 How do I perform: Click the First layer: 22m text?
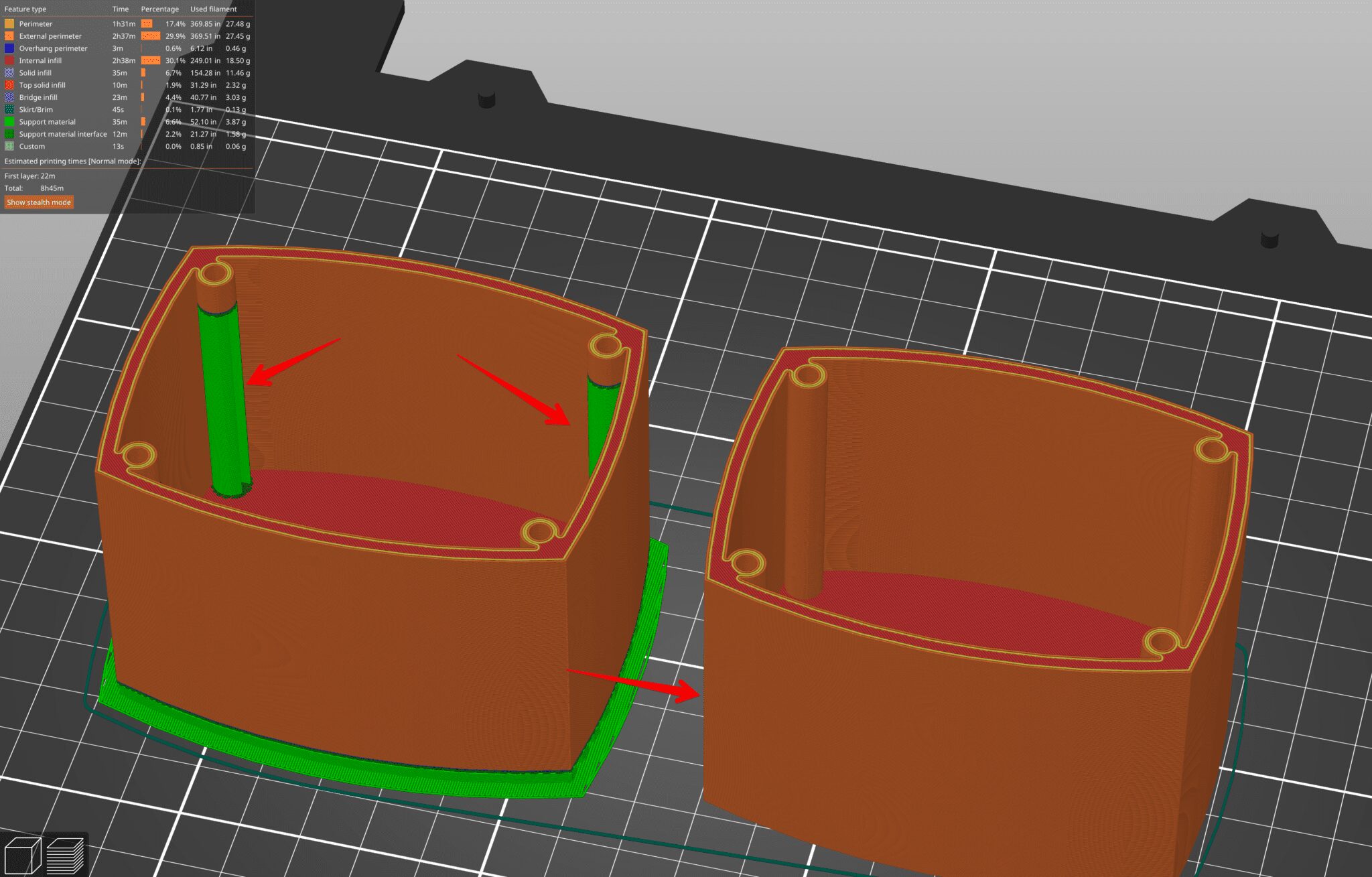point(29,176)
